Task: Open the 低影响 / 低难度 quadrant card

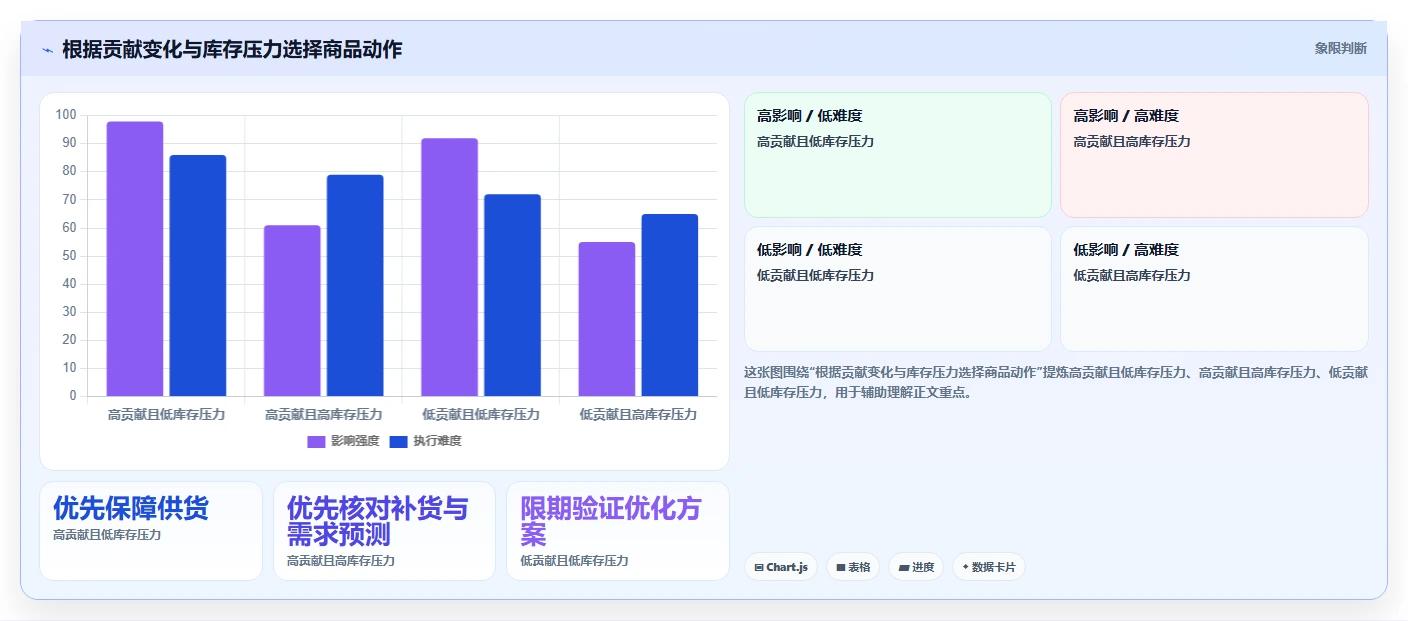Action: pos(898,289)
